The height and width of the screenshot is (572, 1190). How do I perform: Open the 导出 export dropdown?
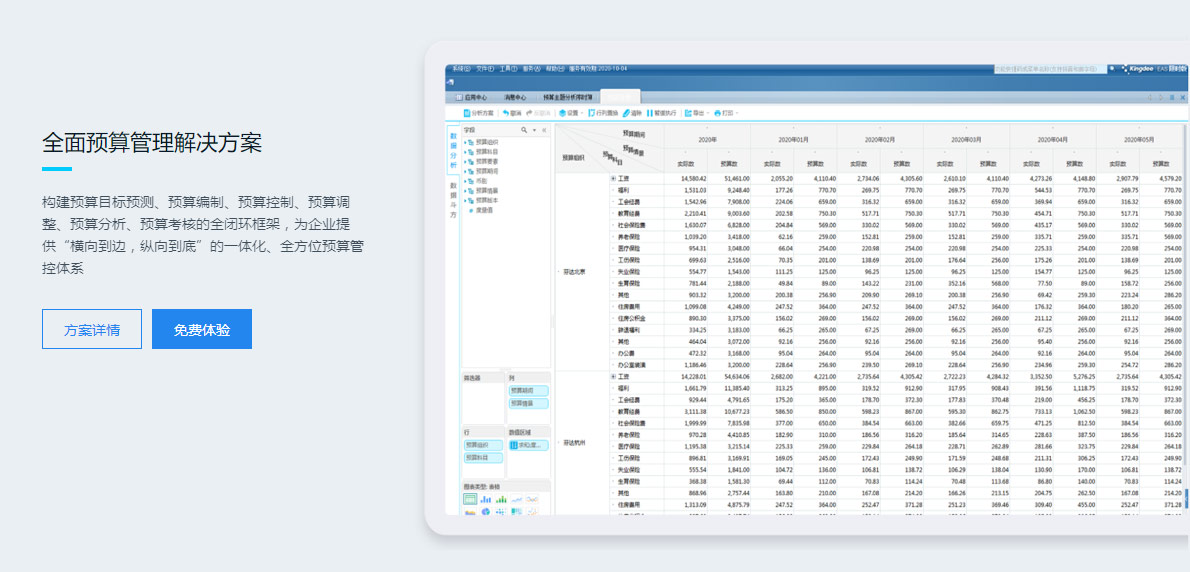[697, 113]
